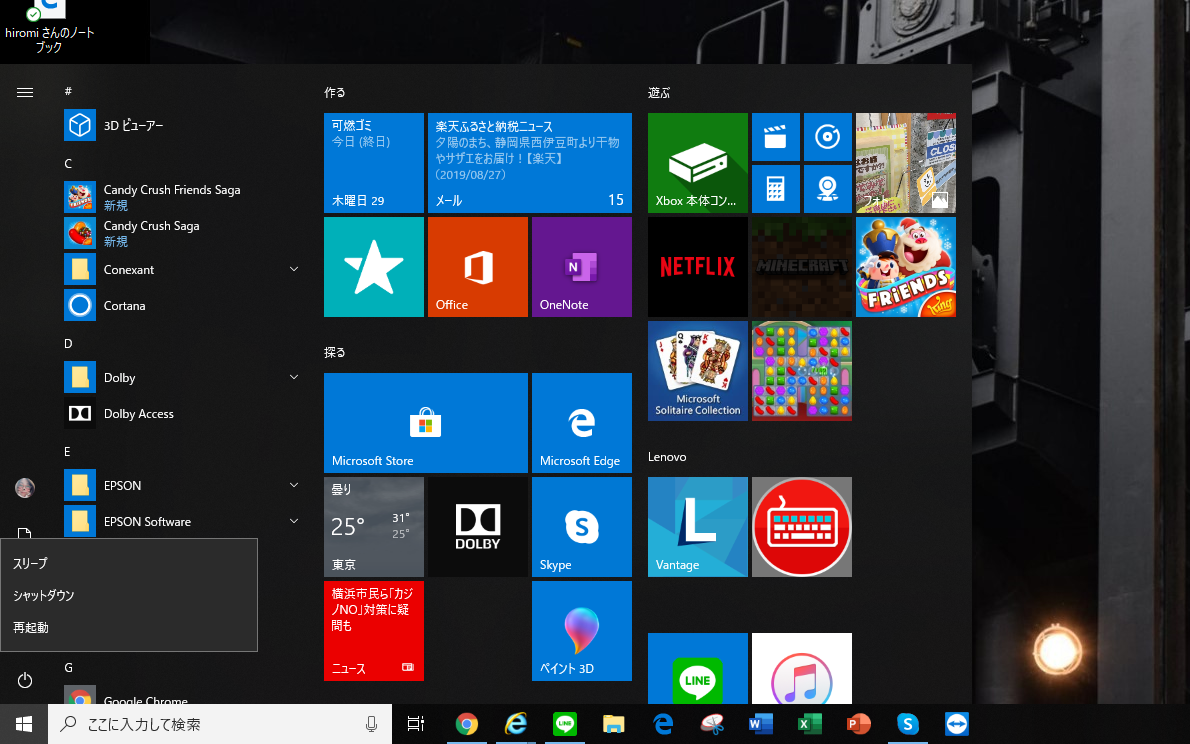Open the DOLBY tile
Screen dimensions: 1190x744
[x=477, y=527]
